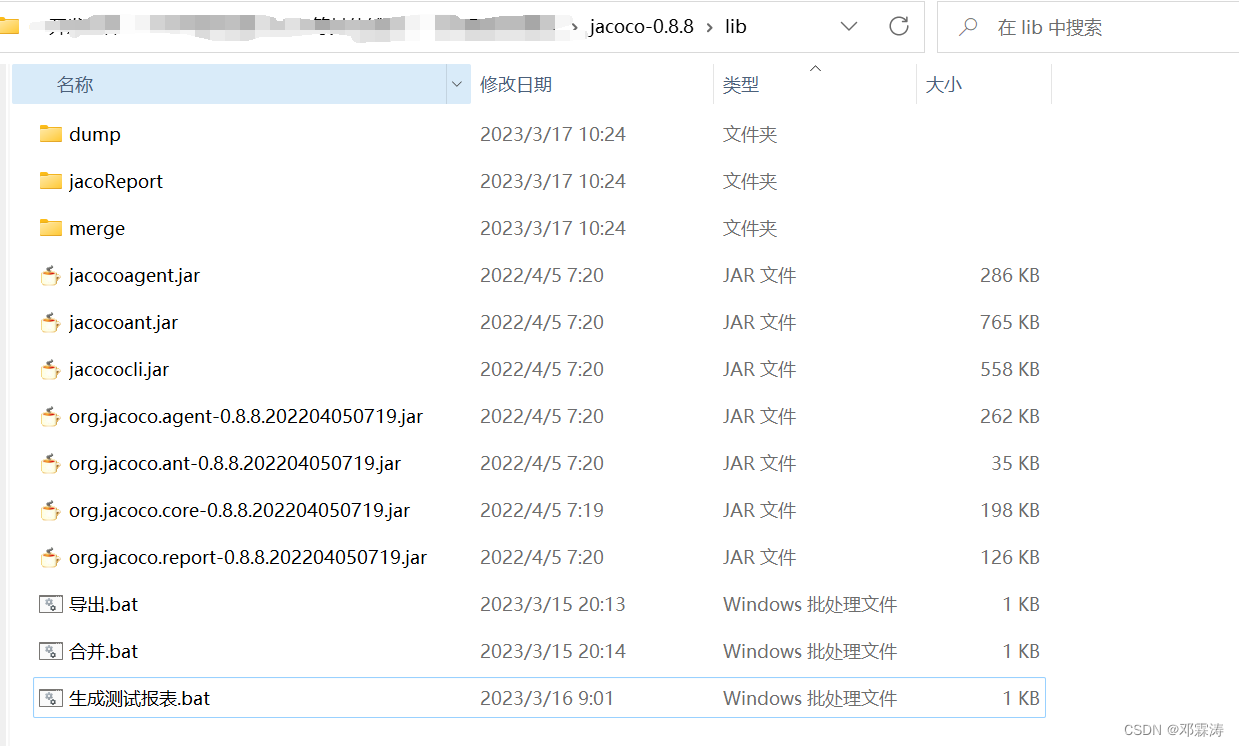1239x746 pixels.
Task: Click the lib breadcrumb segment
Action: click(x=735, y=27)
